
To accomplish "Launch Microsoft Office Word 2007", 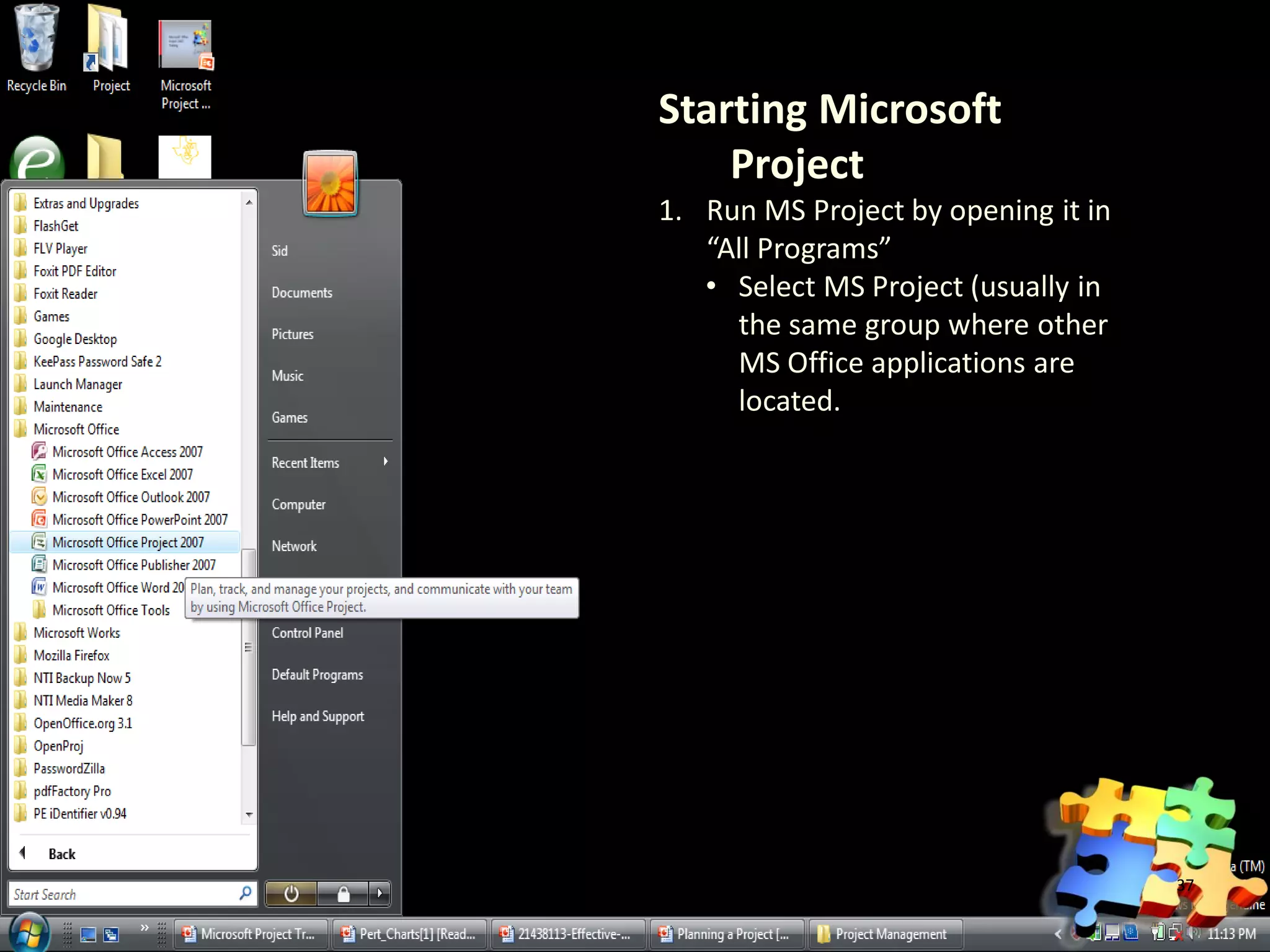I will 109,588.
